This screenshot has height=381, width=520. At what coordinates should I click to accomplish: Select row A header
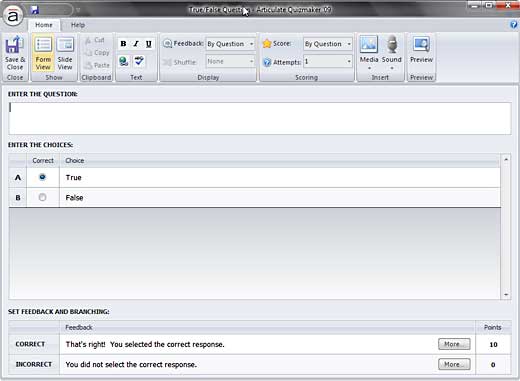pyautogui.click(x=18, y=177)
